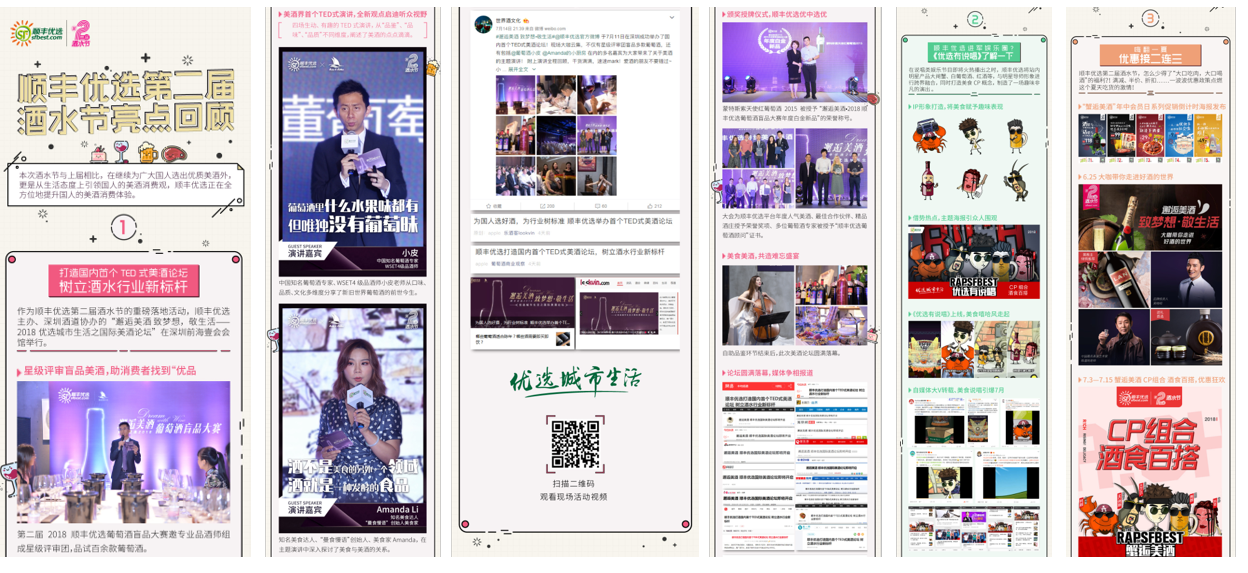This screenshot has width=1248, height=573.
Task: Click the pineapple-haired character with sunglasses
Action: [x=970, y=135]
